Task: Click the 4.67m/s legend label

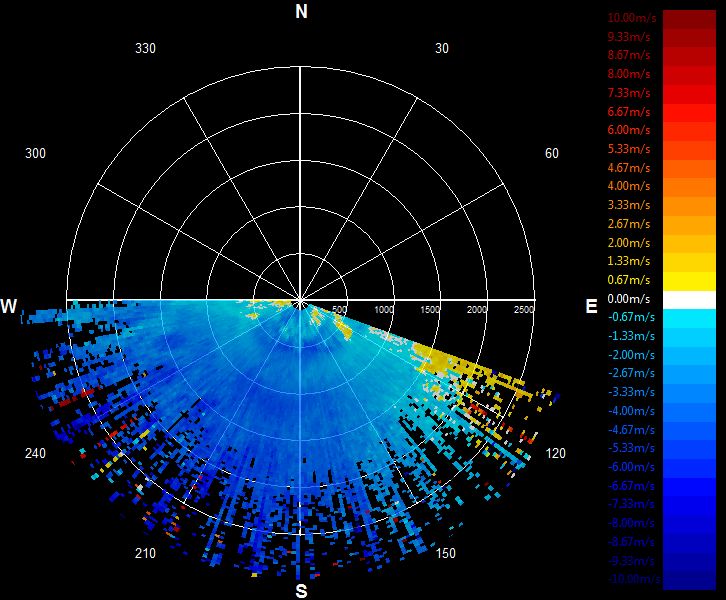Action: [x=629, y=168]
